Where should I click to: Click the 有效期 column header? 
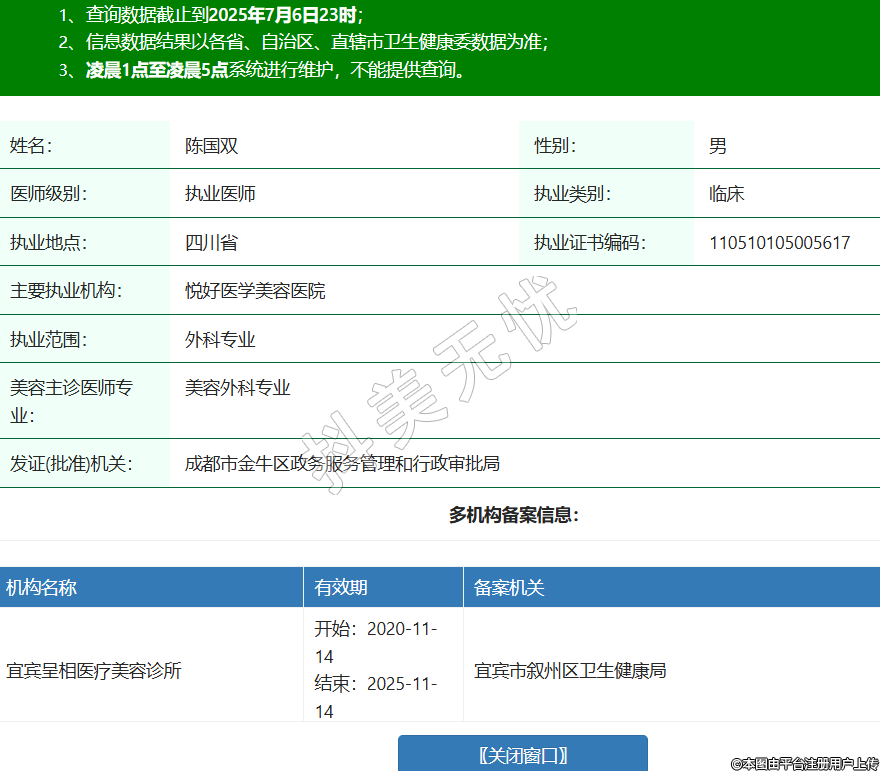(341, 588)
